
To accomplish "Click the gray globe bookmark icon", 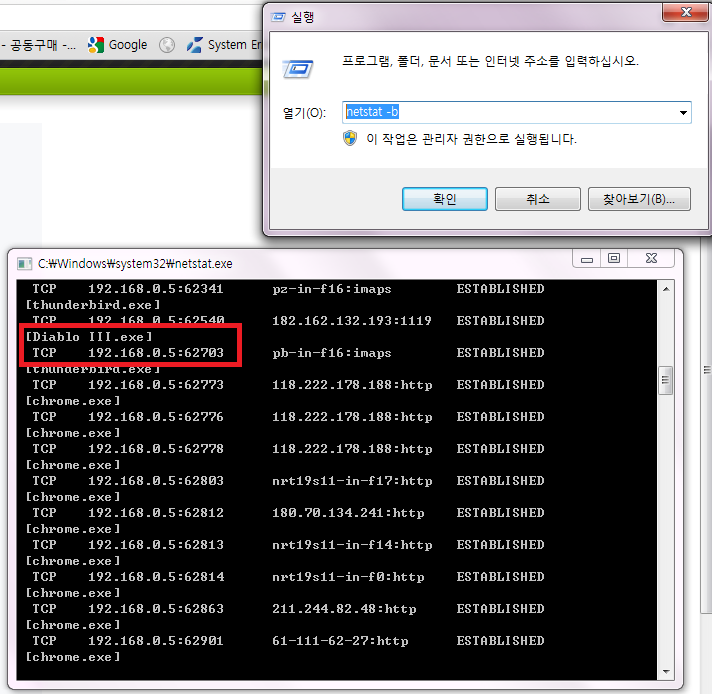I will (167, 45).
